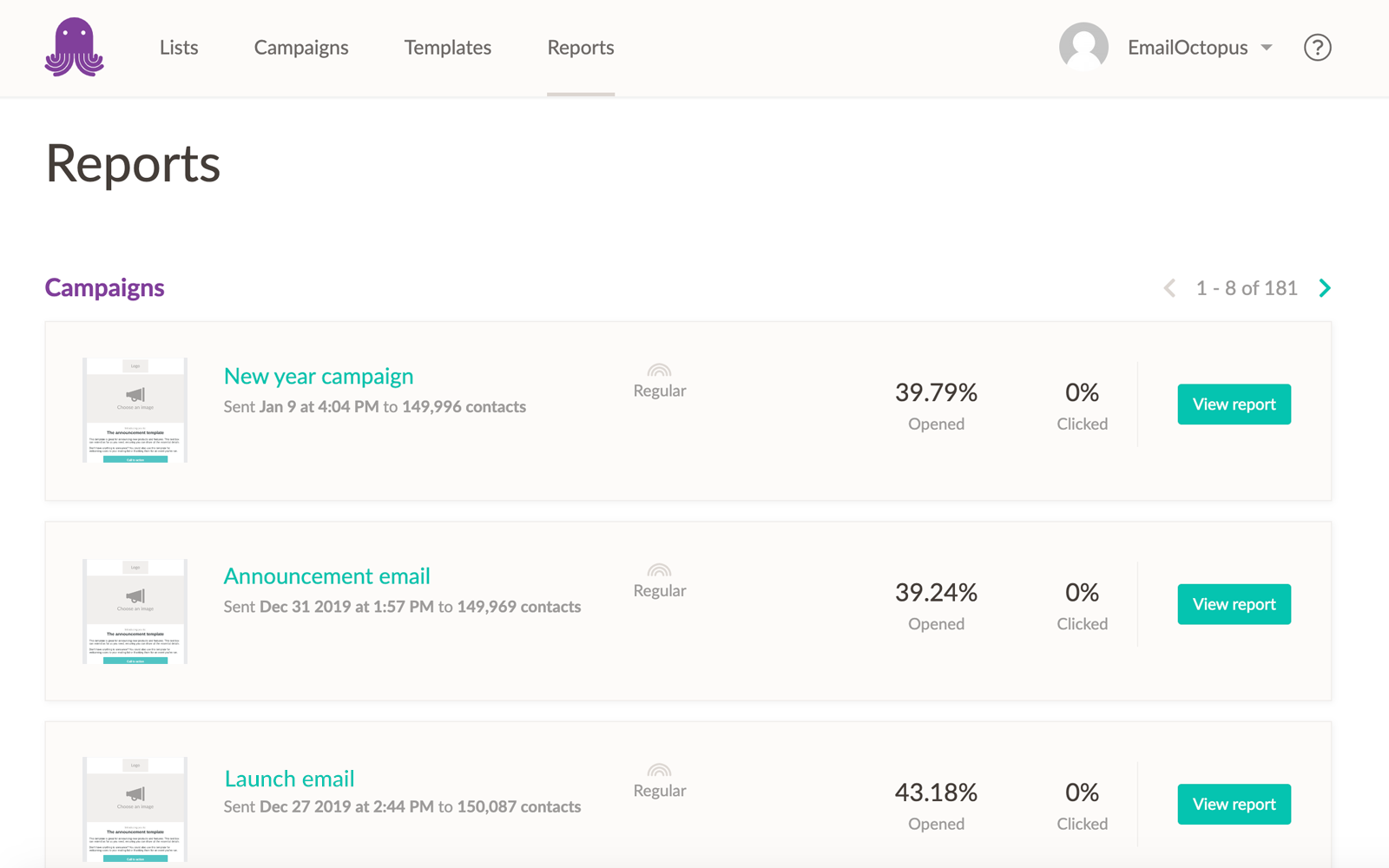Click the Regular campaign icon for Announcement email
The width and height of the screenshot is (1389, 868).
tap(659, 569)
